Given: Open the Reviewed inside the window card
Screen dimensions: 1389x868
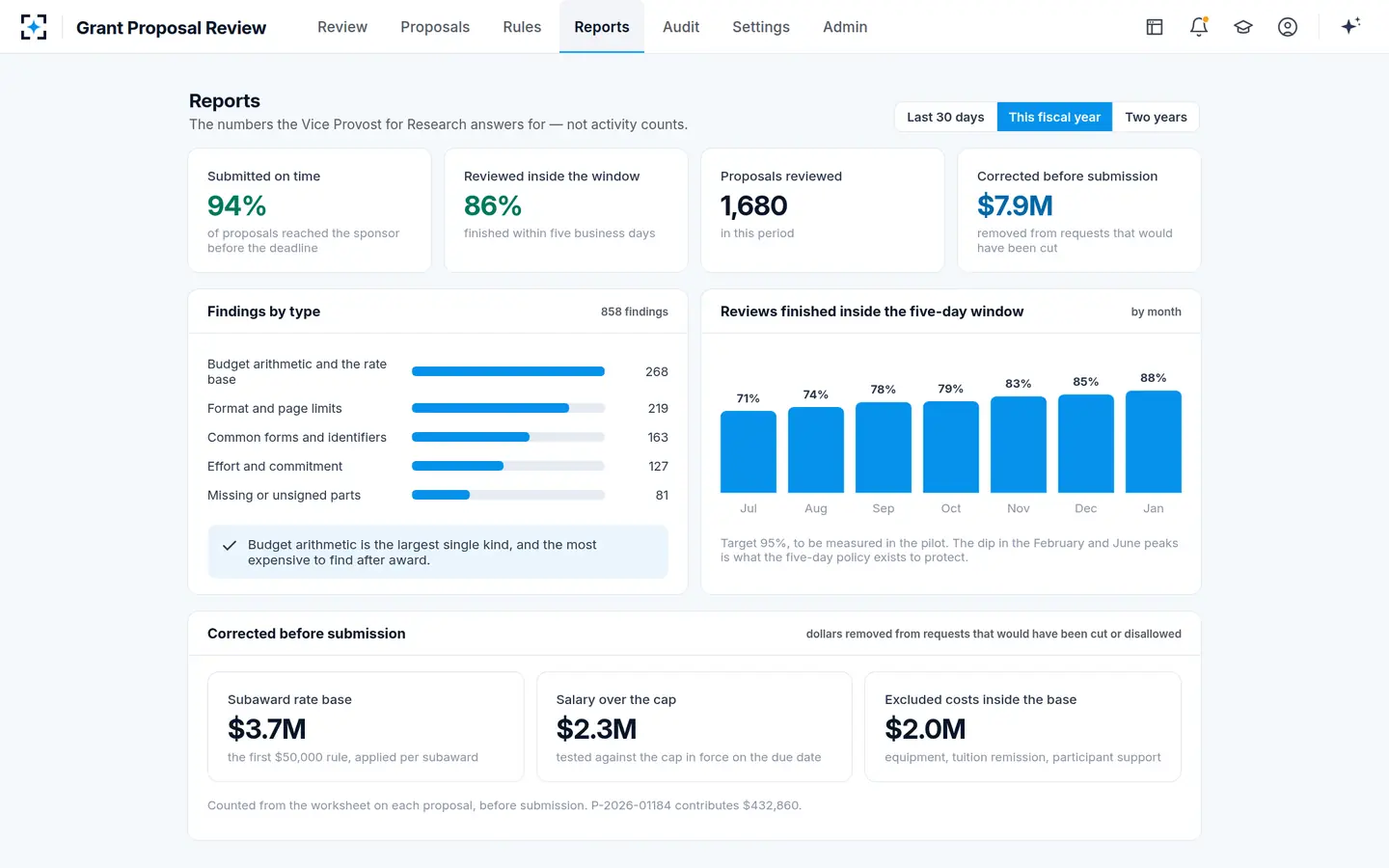Looking at the screenshot, I should (566, 210).
